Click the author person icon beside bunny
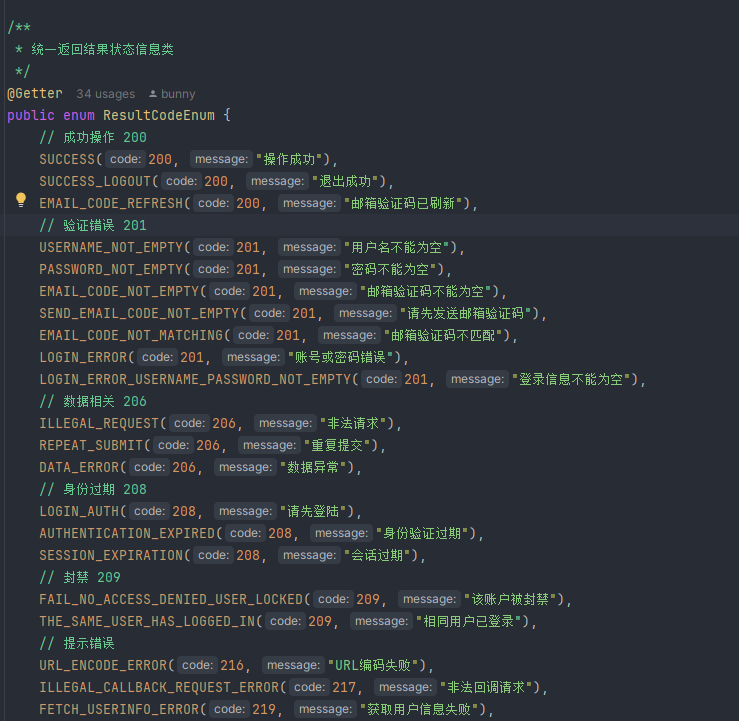Image resolution: width=739 pixels, height=721 pixels. 153,94
